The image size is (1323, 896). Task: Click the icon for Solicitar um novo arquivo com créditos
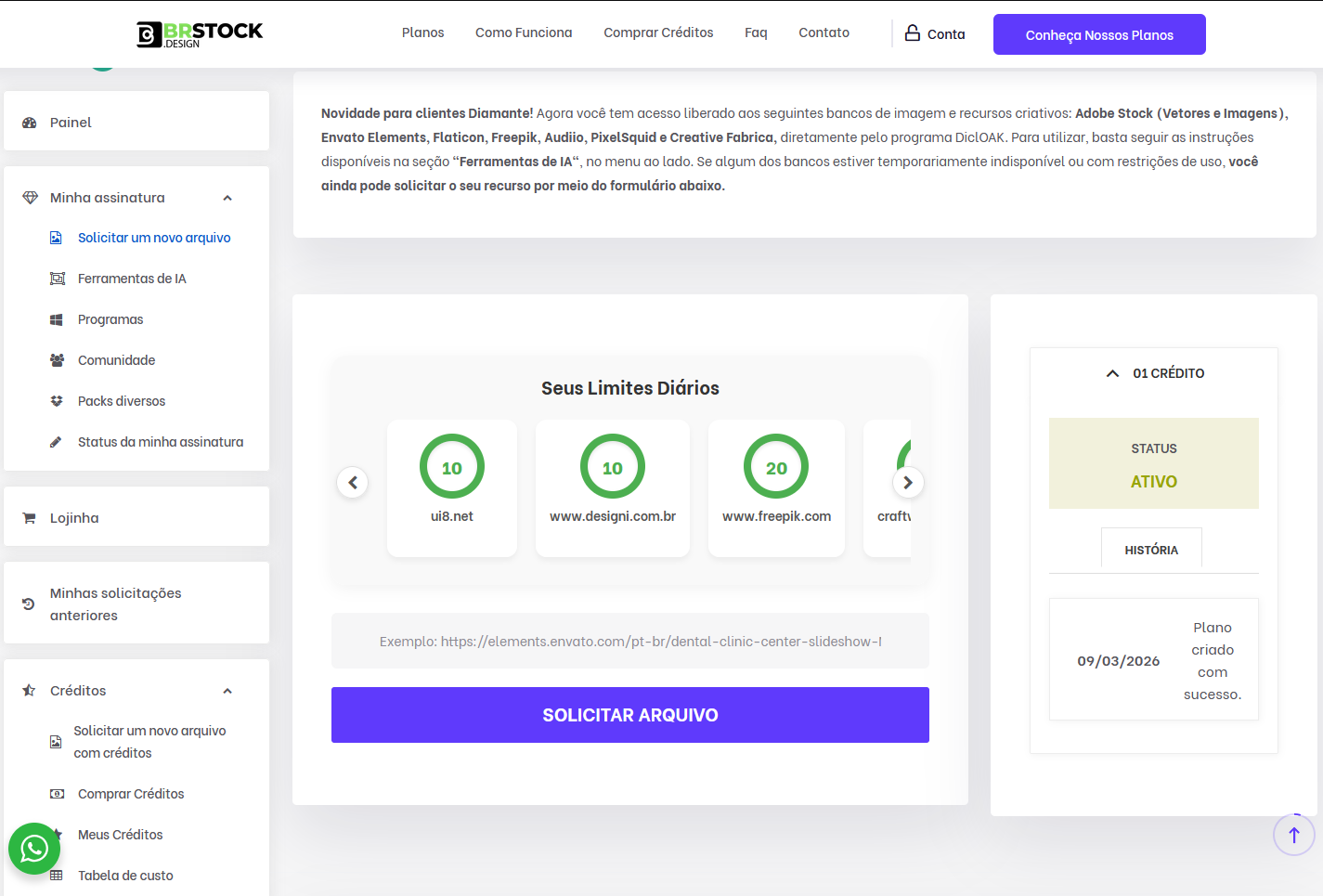coord(56,742)
